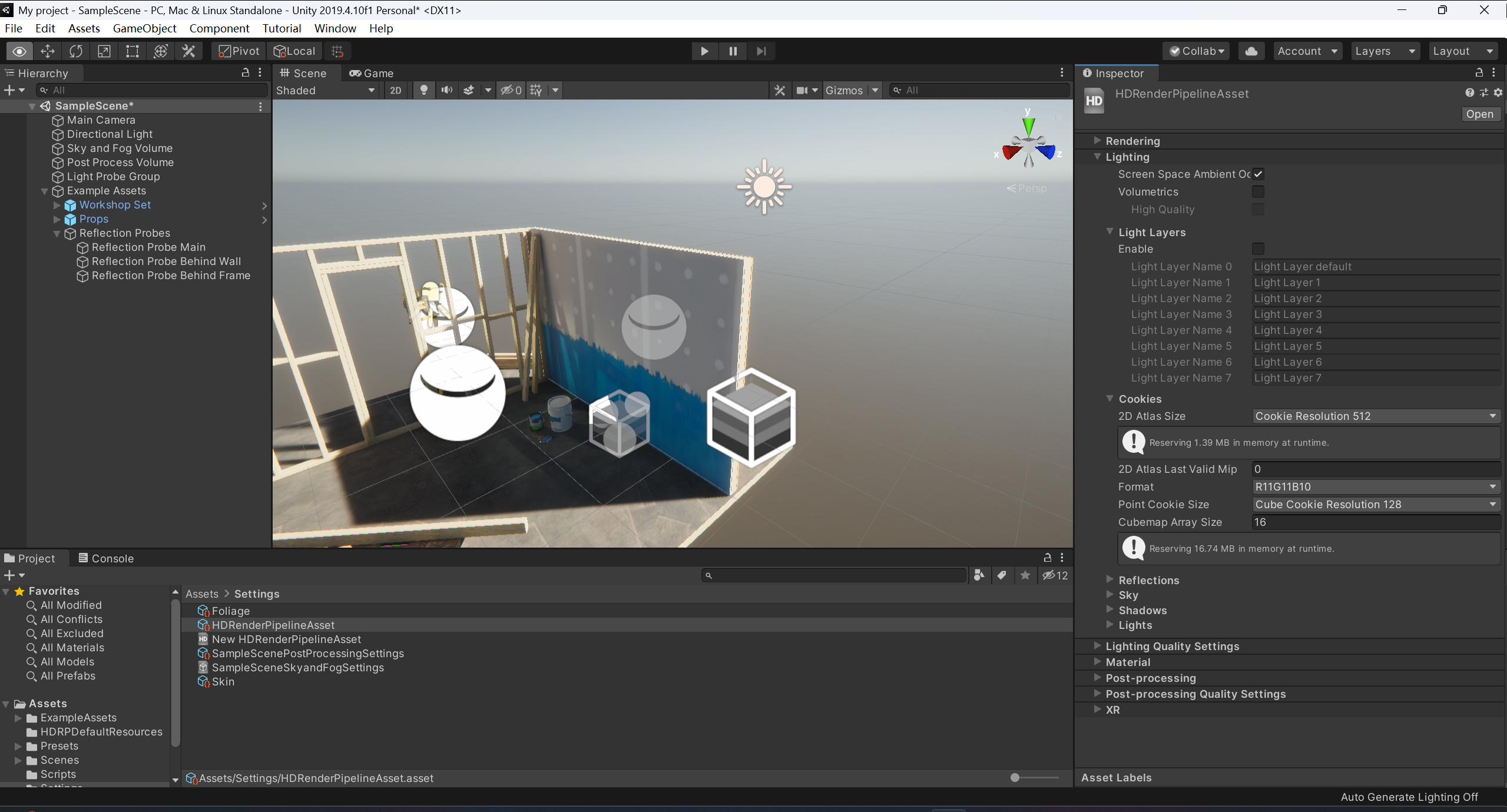Toggle 2D scene view mode
The image size is (1507, 812).
click(x=396, y=90)
